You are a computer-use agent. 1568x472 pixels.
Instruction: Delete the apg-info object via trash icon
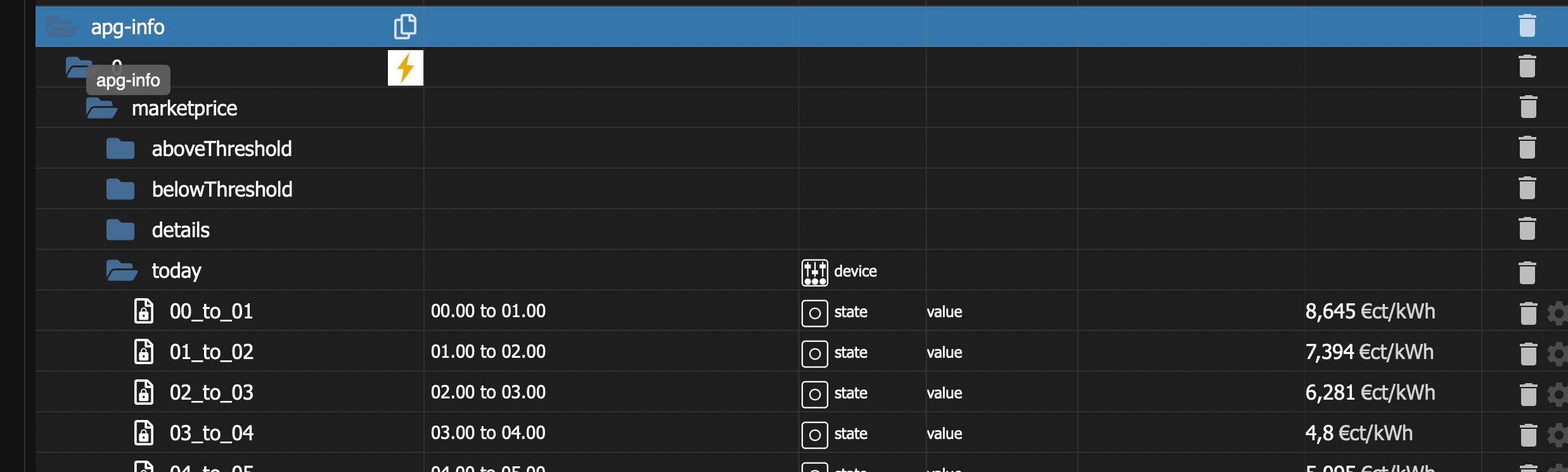(1527, 26)
